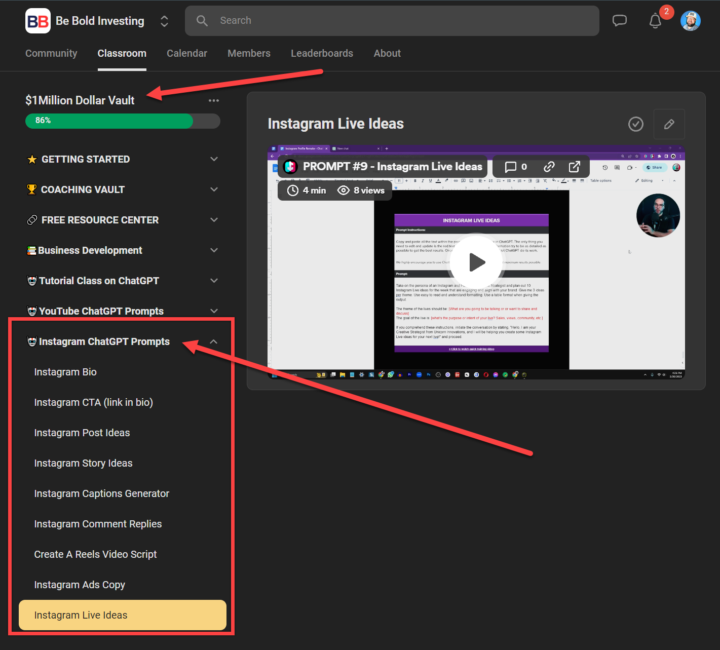This screenshot has height=650, width=720.
Task: Mark the lesson complete with the checkmark circle
Action: point(635,124)
